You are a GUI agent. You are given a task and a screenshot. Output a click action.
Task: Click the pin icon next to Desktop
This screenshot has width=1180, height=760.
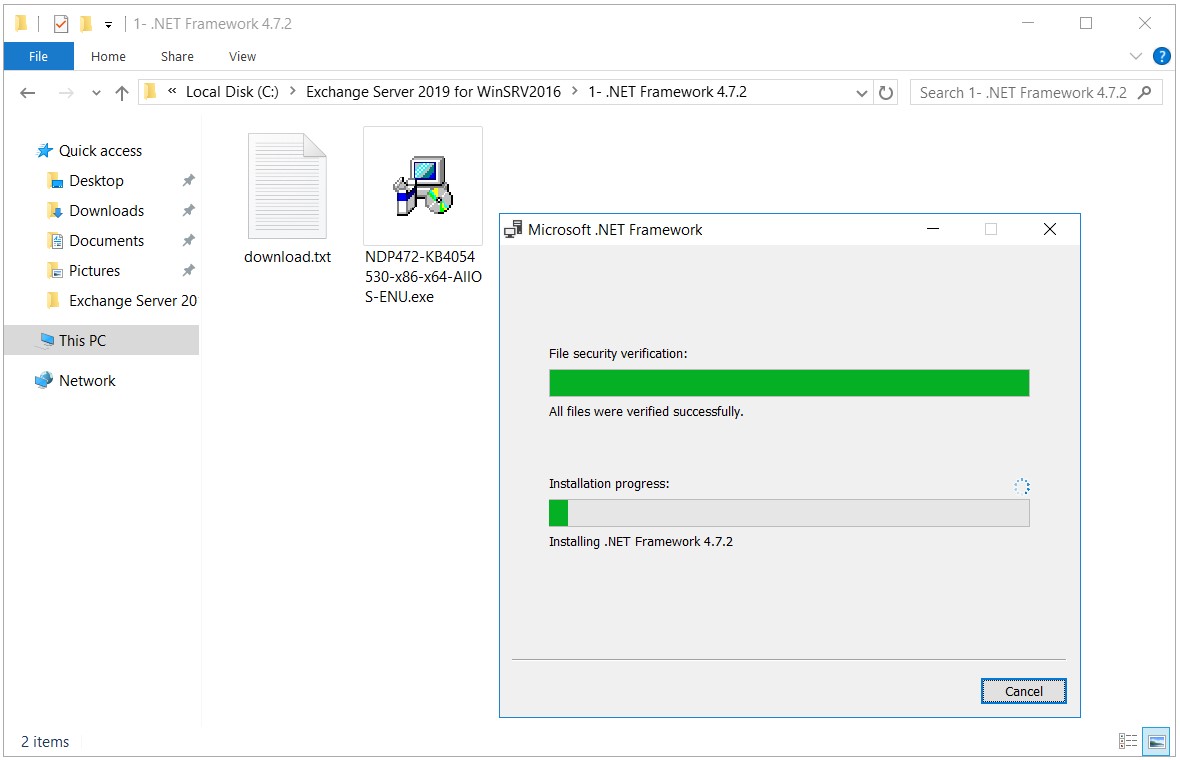tap(188, 181)
